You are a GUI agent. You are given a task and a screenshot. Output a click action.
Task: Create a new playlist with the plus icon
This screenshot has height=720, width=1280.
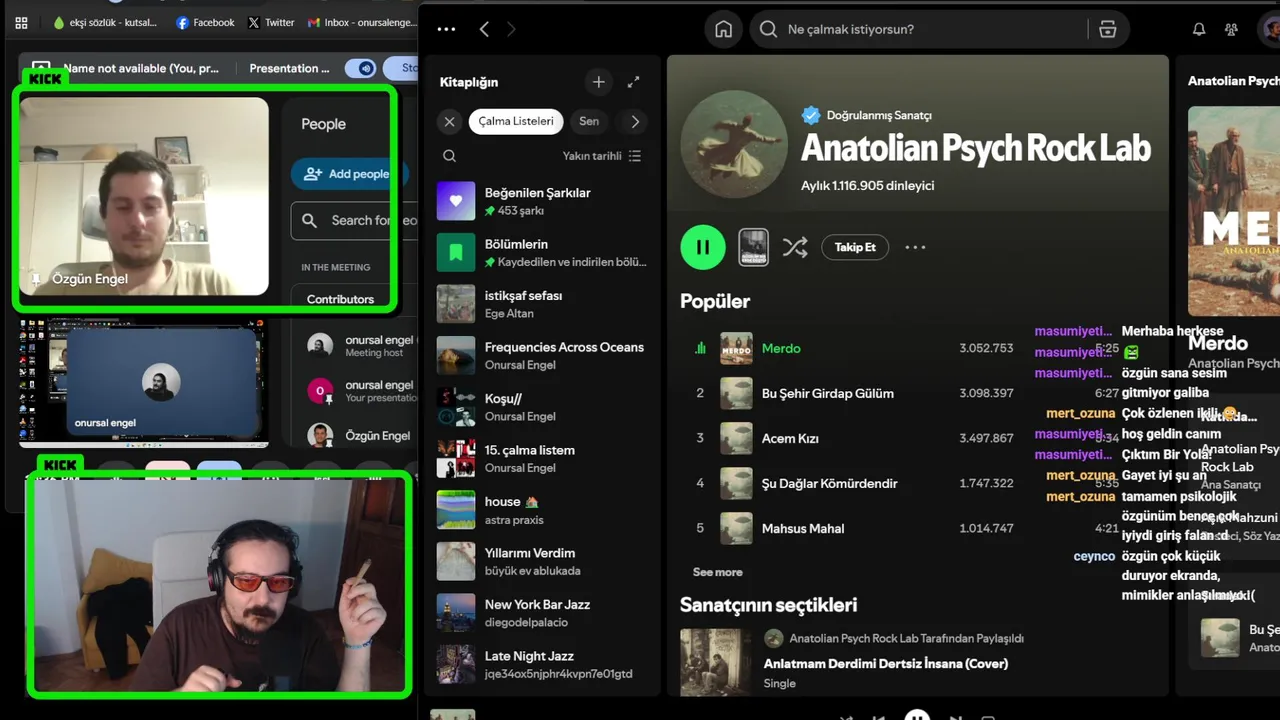tap(598, 82)
